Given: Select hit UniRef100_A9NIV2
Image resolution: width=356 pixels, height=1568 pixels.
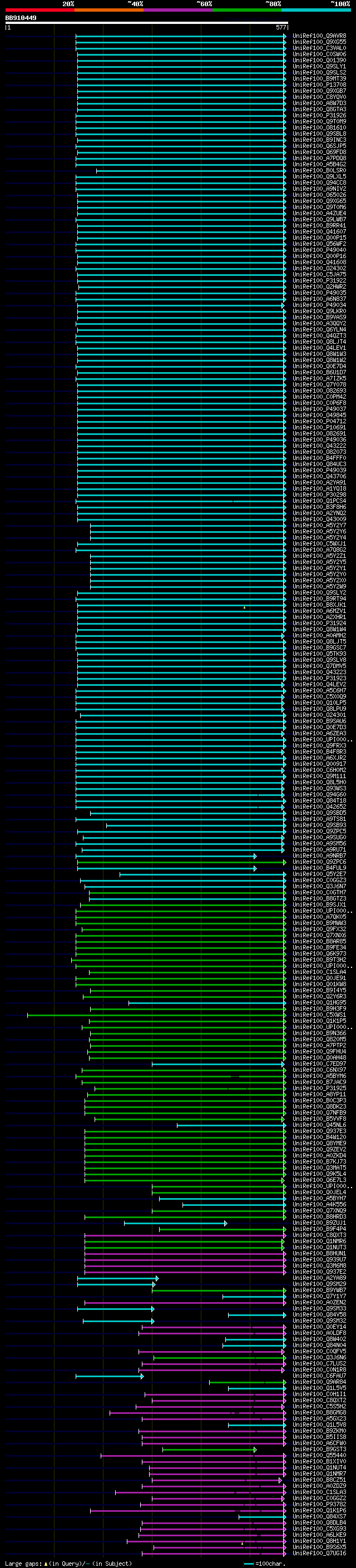Looking at the screenshot, I should [x=319, y=189].
